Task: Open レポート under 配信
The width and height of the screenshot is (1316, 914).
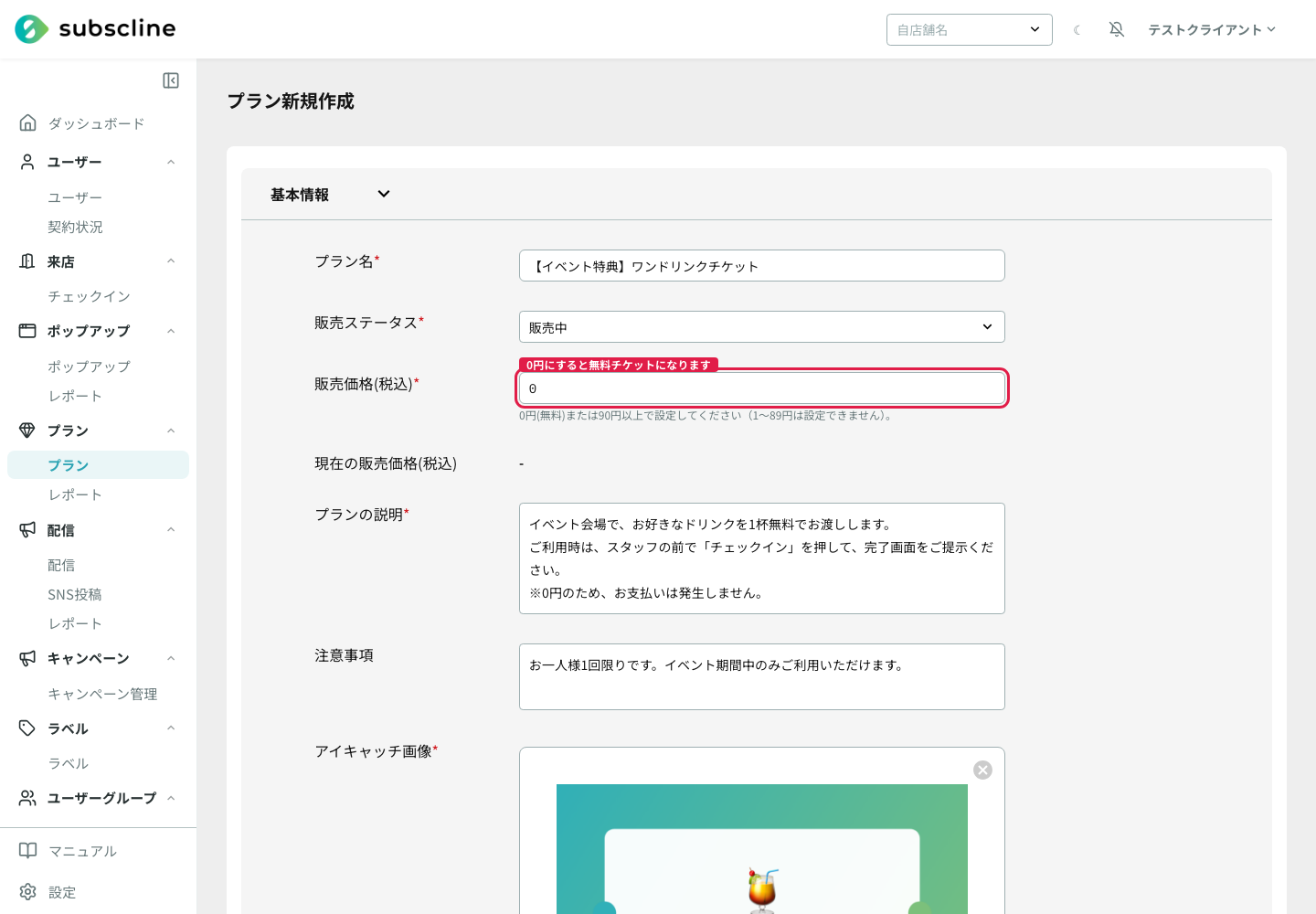Action: pos(75,623)
